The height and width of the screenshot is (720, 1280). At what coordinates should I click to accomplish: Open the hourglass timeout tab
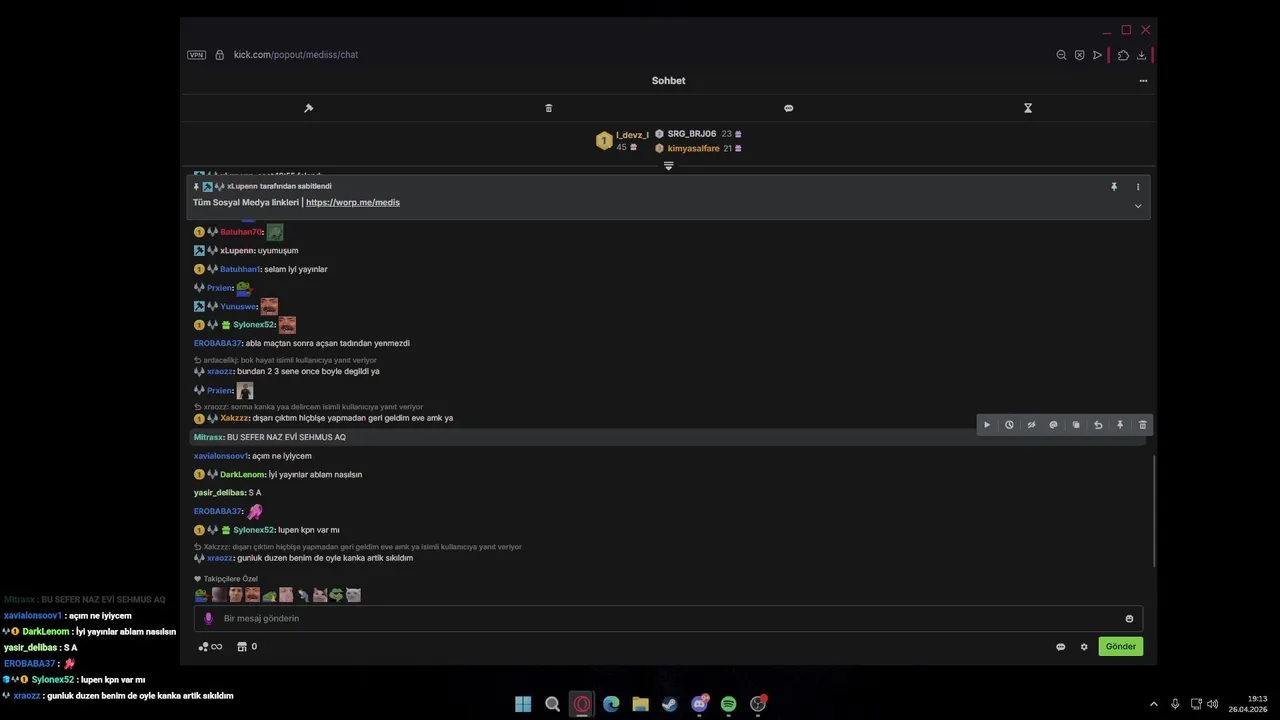pyautogui.click(x=1027, y=108)
